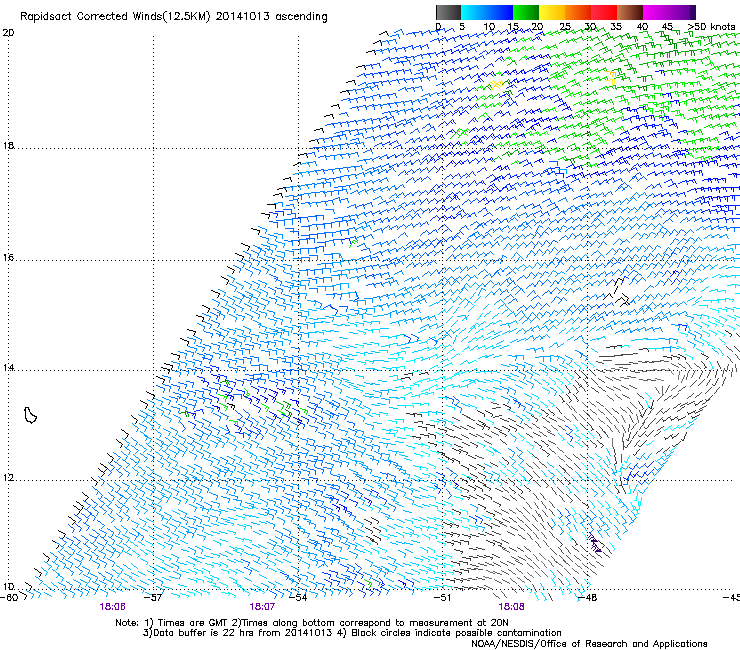The width and height of the screenshot is (740, 650).
Task: Click the purple time label '18:06'
Action: point(112,607)
